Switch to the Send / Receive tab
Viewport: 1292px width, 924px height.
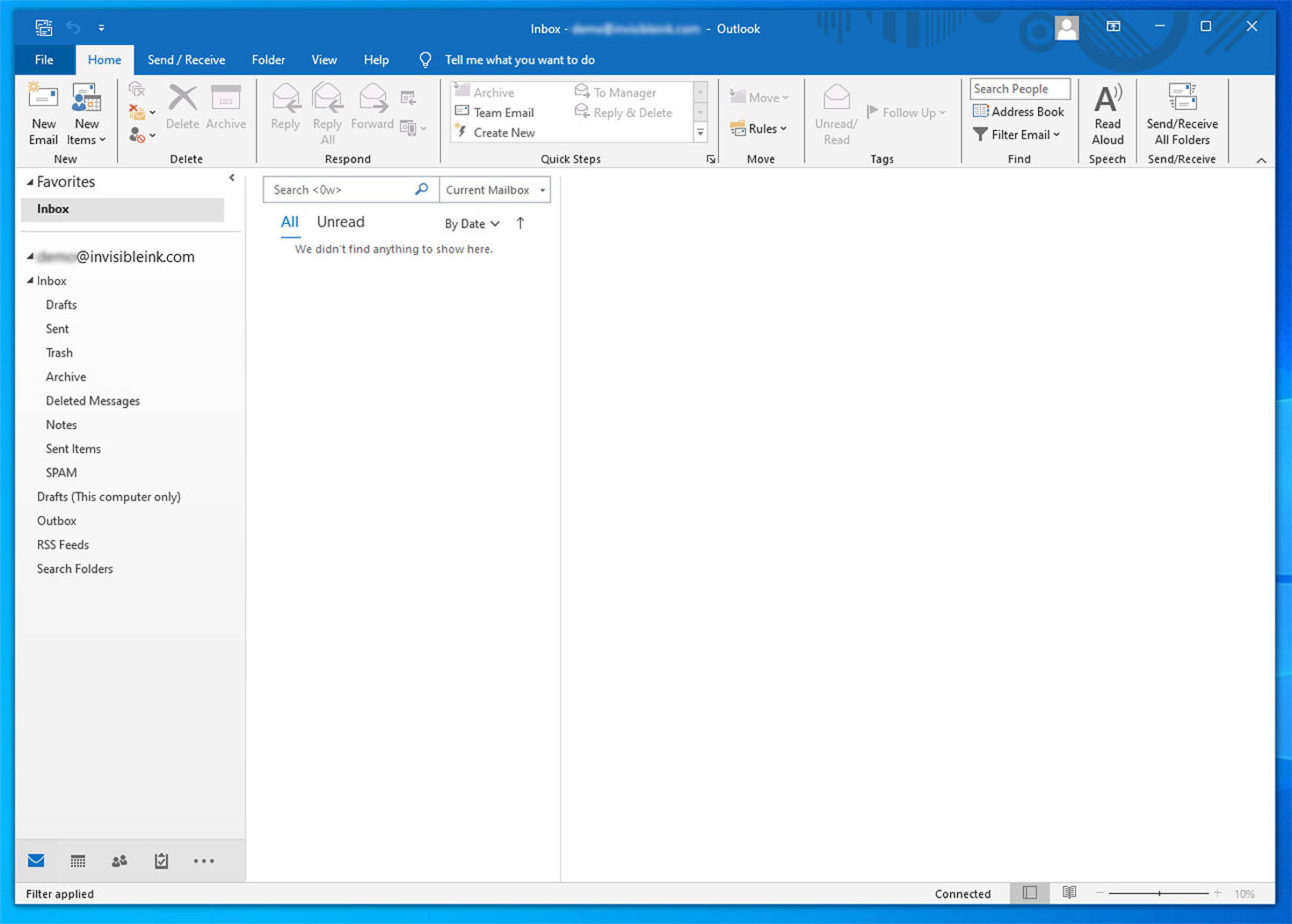point(186,60)
